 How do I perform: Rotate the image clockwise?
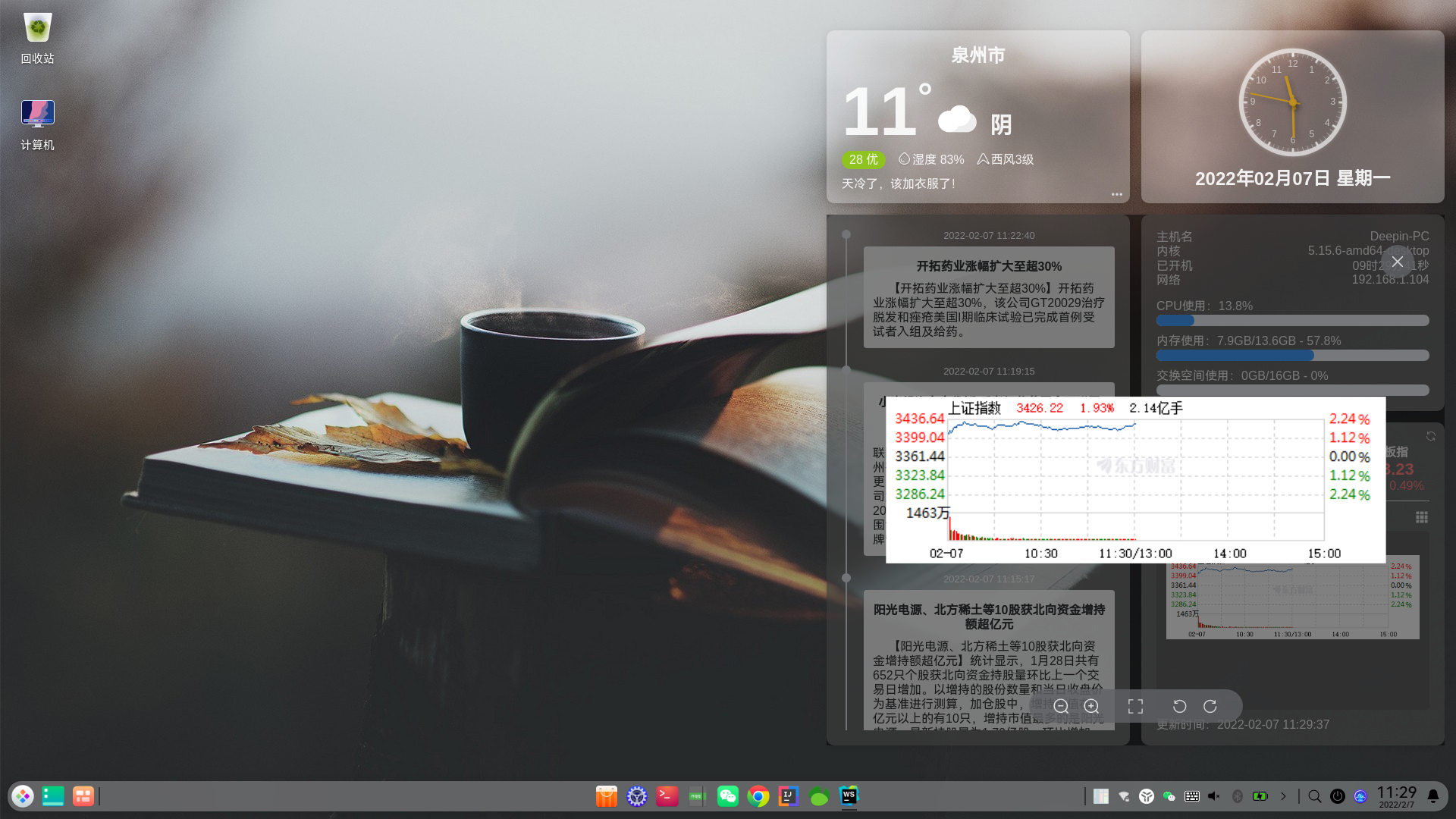pyautogui.click(x=1210, y=706)
